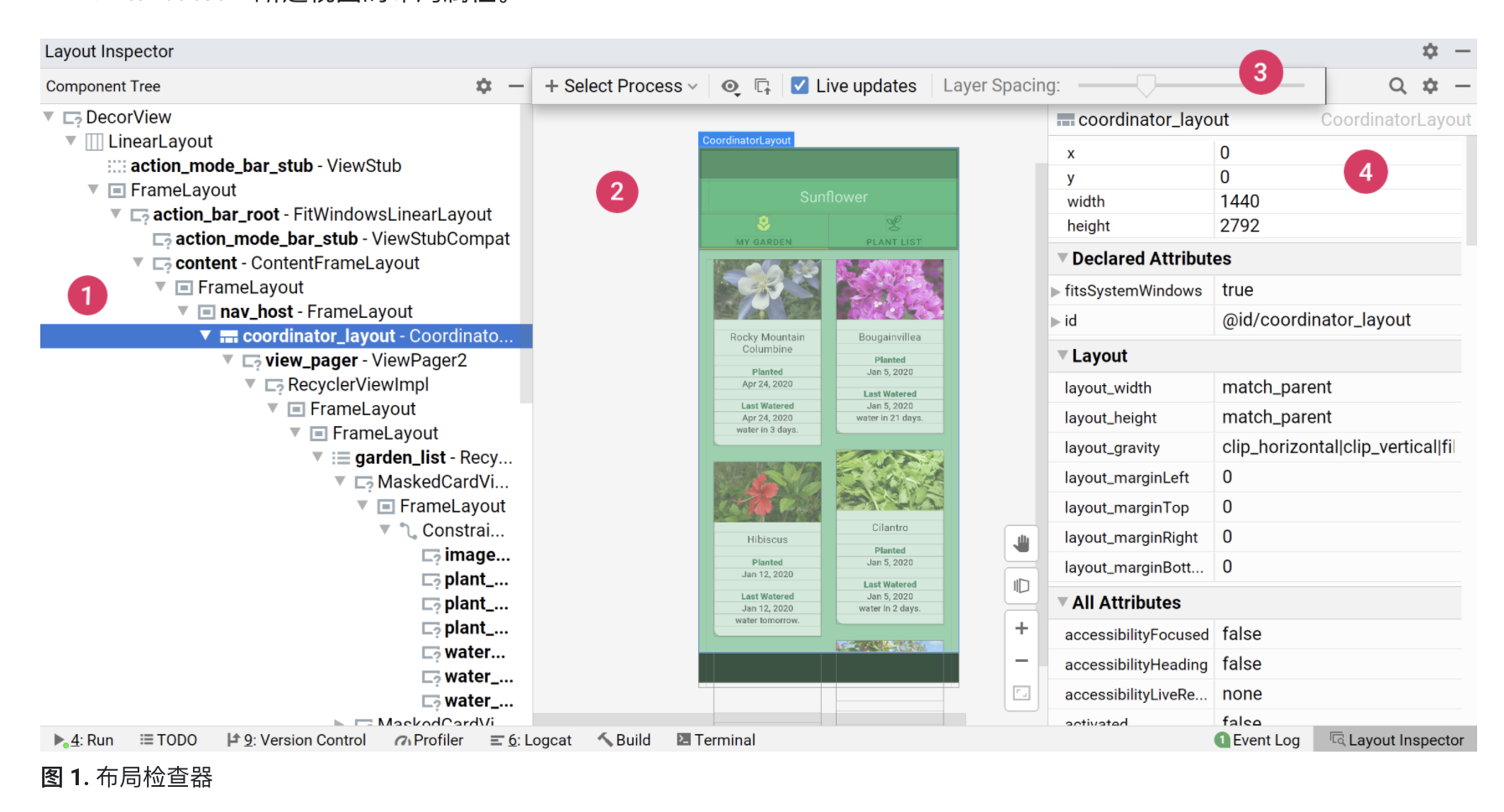The image size is (1504, 812).
Task: Expand the fitsSystemWindows attribute row
Action: (x=1056, y=291)
